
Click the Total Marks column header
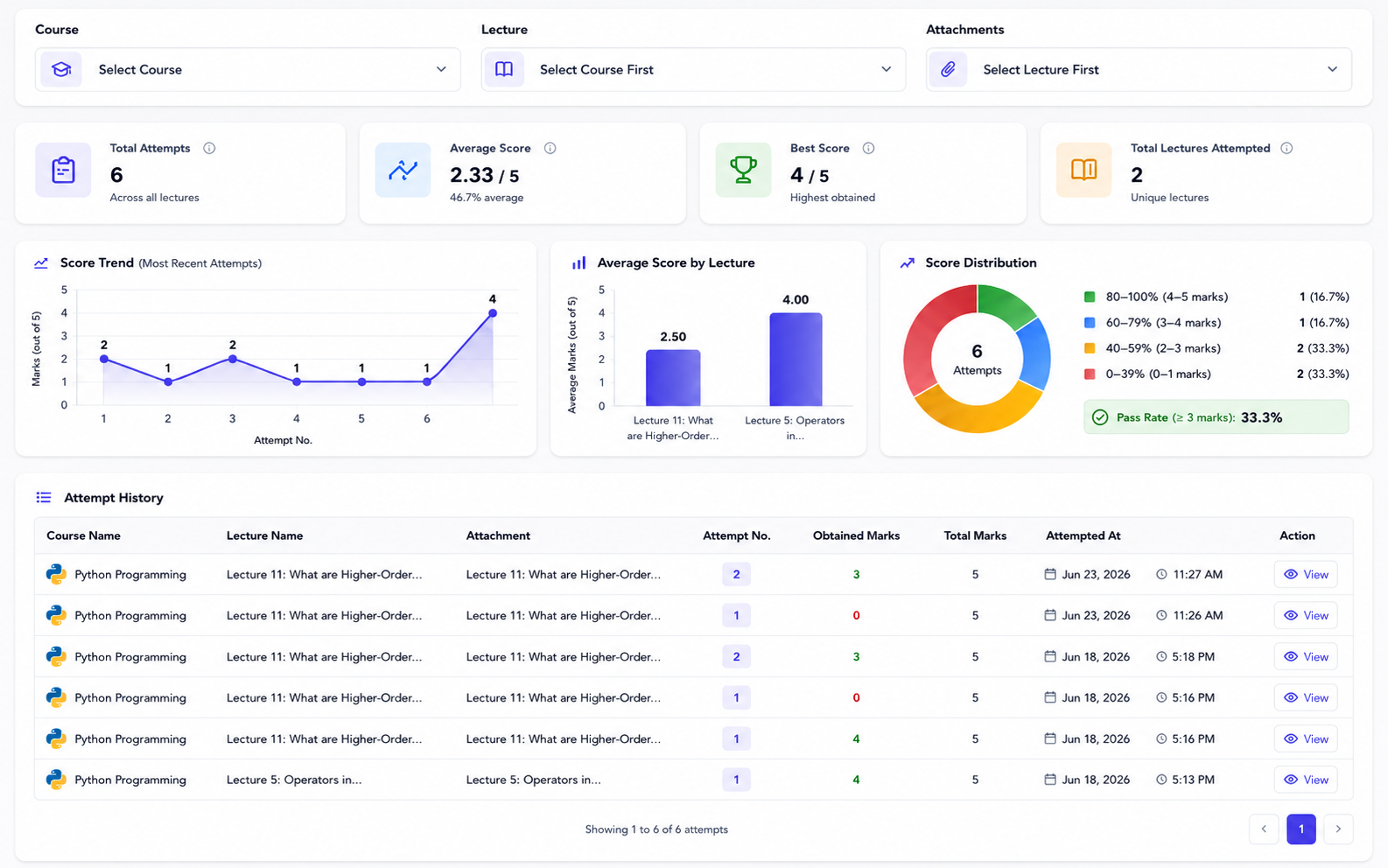975,535
